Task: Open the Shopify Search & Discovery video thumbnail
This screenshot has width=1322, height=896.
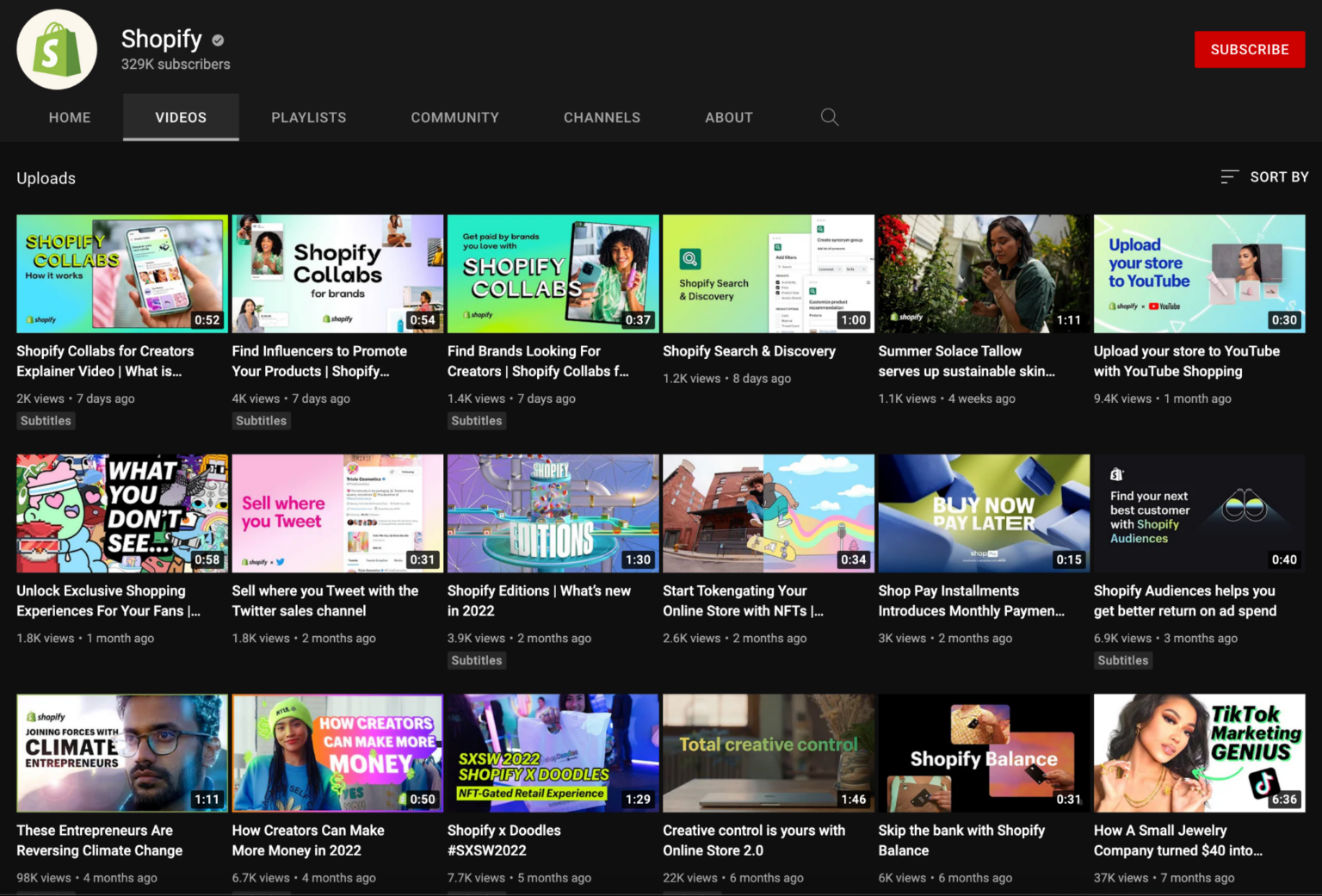Action: click(768, 274)
